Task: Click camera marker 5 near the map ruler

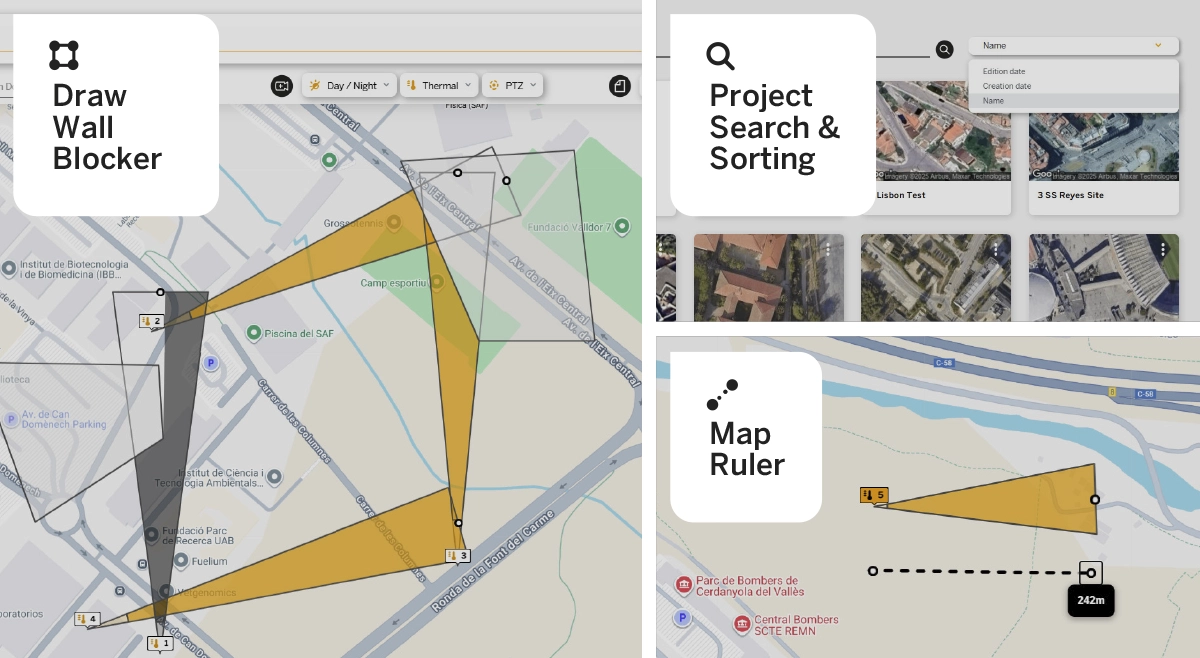Action: click(x=873, y=495)
